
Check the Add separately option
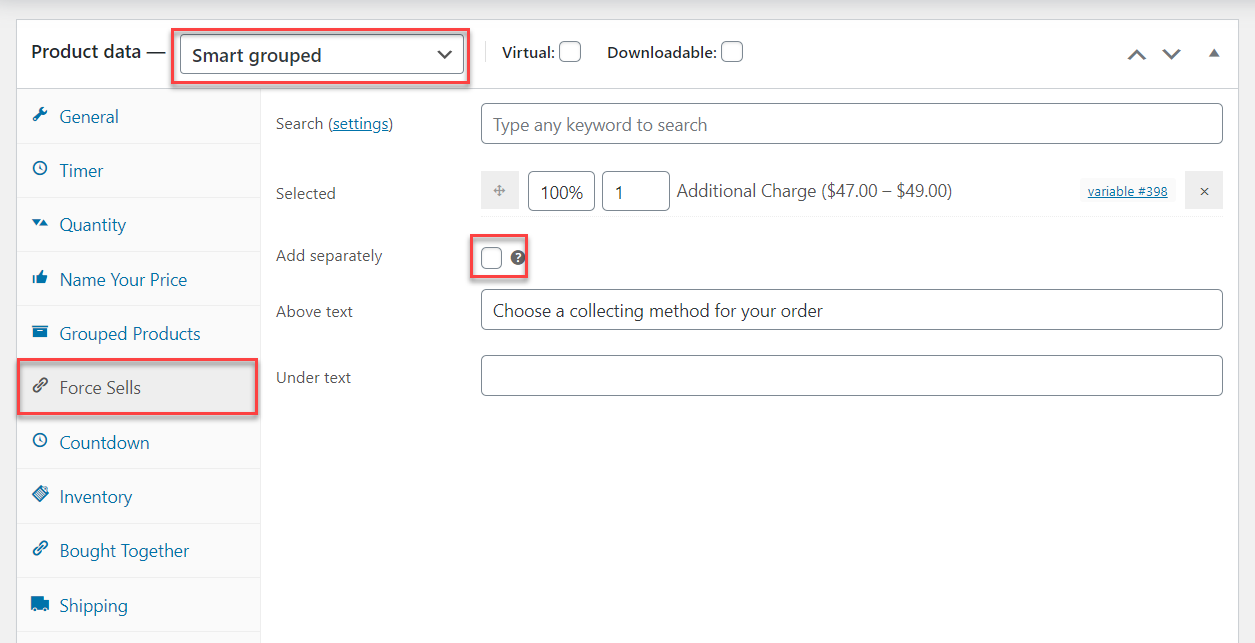(x=491, y=257)
